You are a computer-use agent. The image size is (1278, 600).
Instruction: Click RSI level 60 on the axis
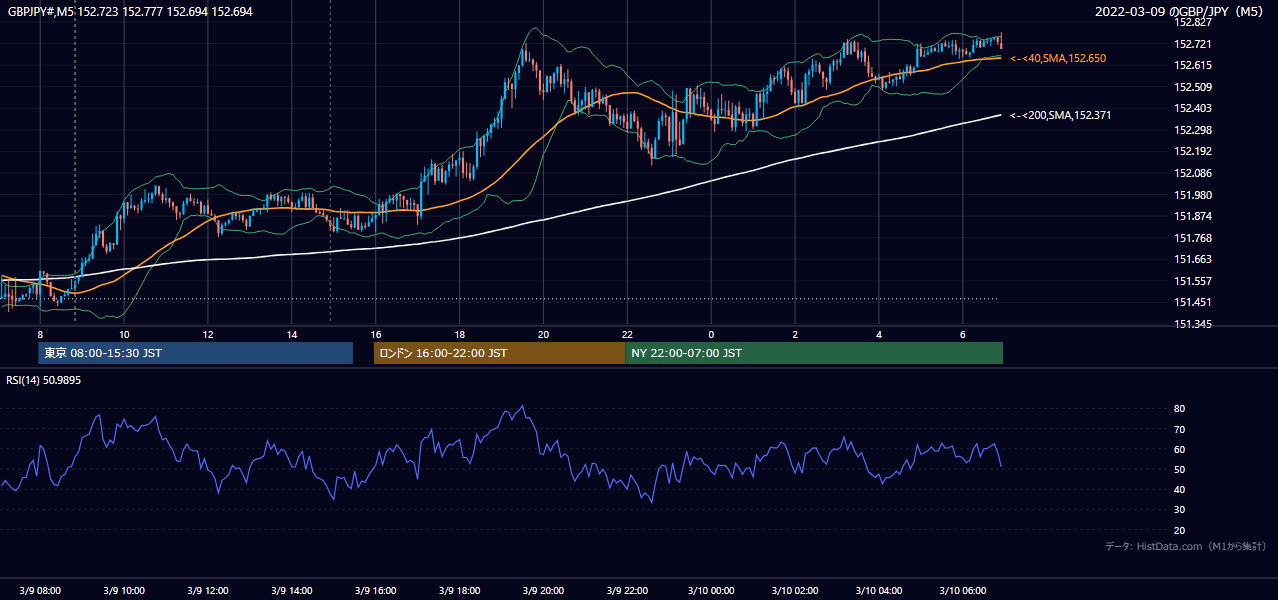click(1179, 449)
